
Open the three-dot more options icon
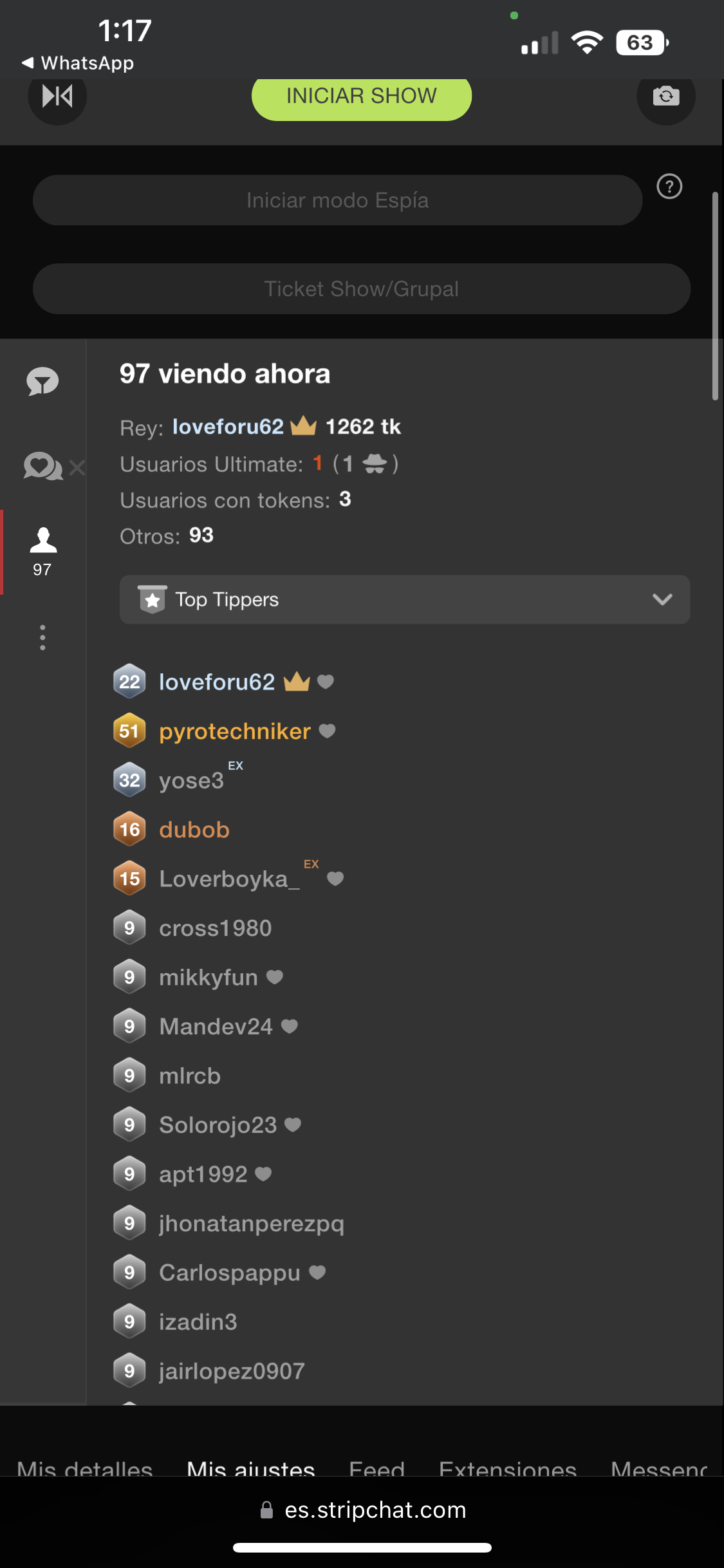[42, 637]
